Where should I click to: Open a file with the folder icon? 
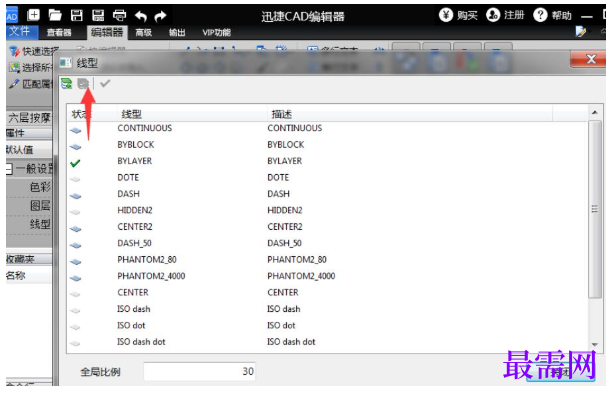[55, 15]
